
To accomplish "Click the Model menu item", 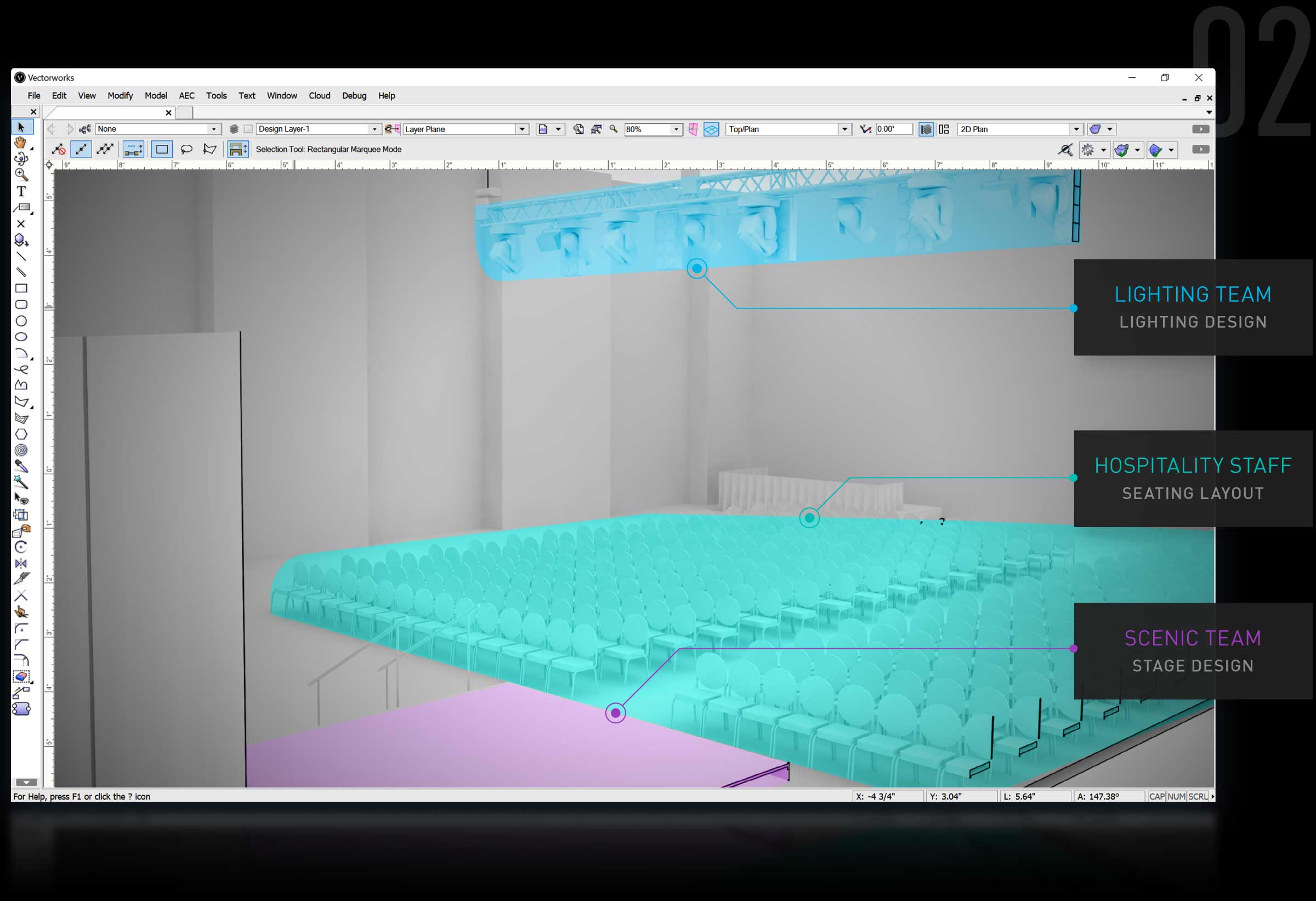I will (155, 95).
